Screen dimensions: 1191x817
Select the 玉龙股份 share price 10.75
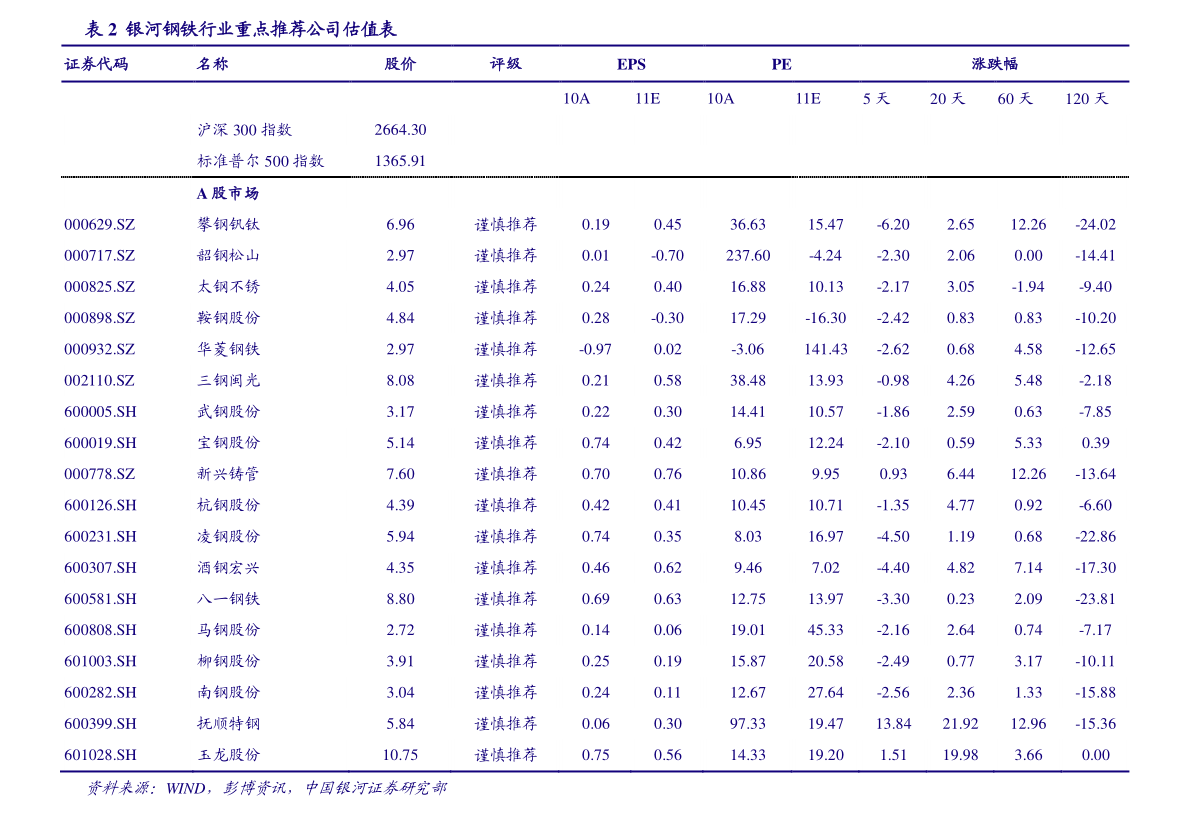coord(400,755)
